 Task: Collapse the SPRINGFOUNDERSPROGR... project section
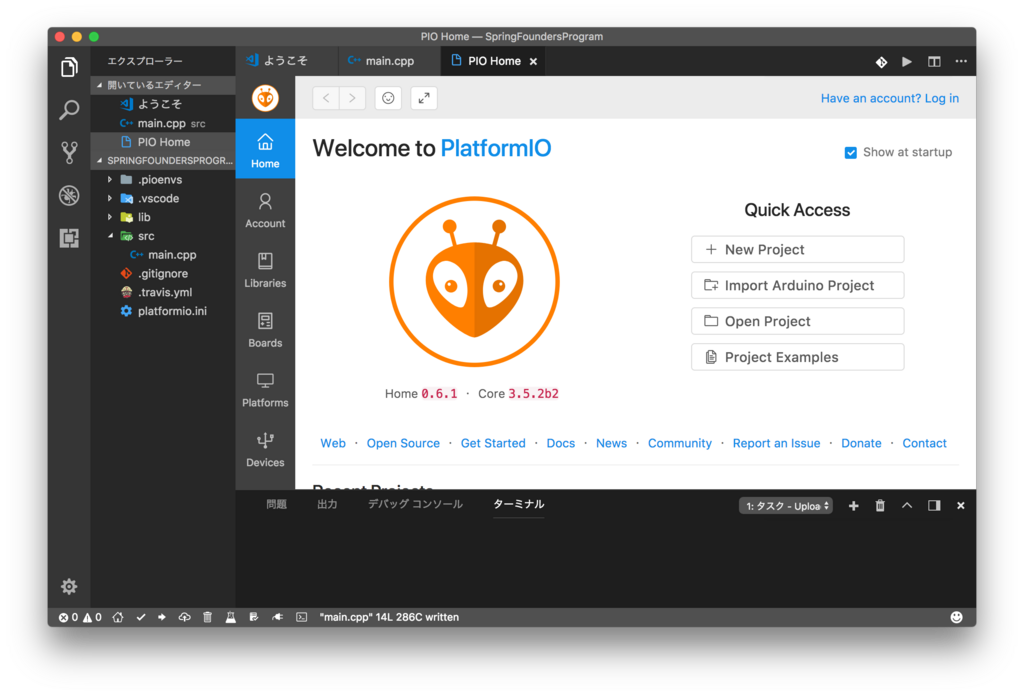pyautogui.click(x=163, y=161)
